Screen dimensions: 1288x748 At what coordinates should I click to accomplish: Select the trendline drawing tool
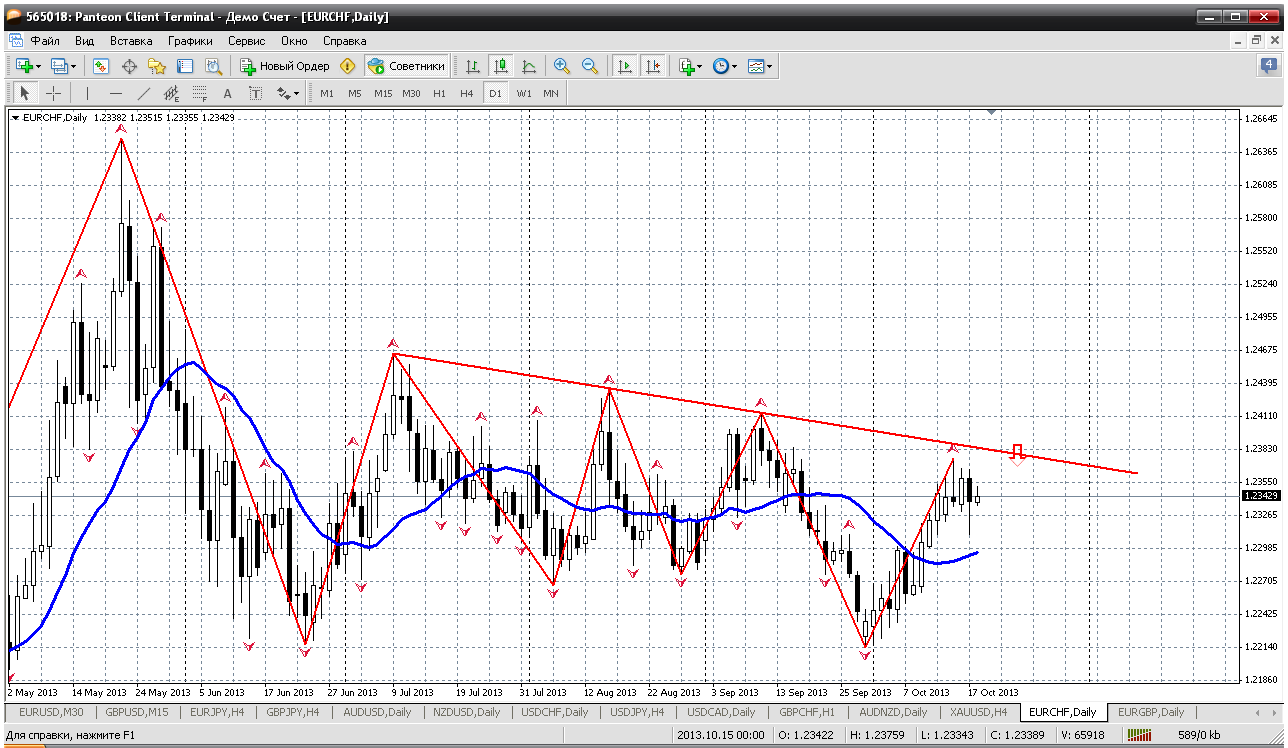(143, 93)
